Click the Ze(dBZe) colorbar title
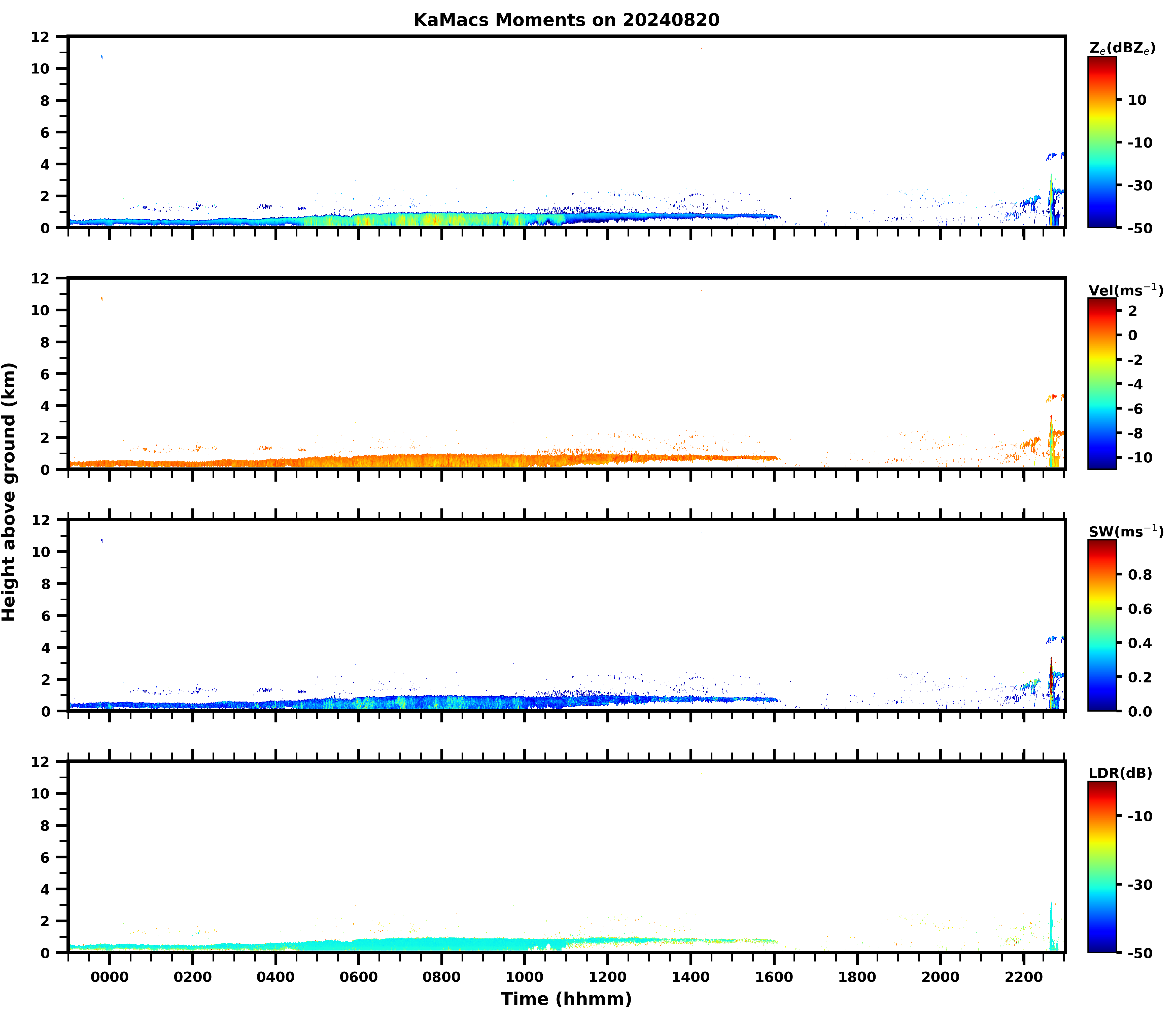 (x=1122, y=48)
